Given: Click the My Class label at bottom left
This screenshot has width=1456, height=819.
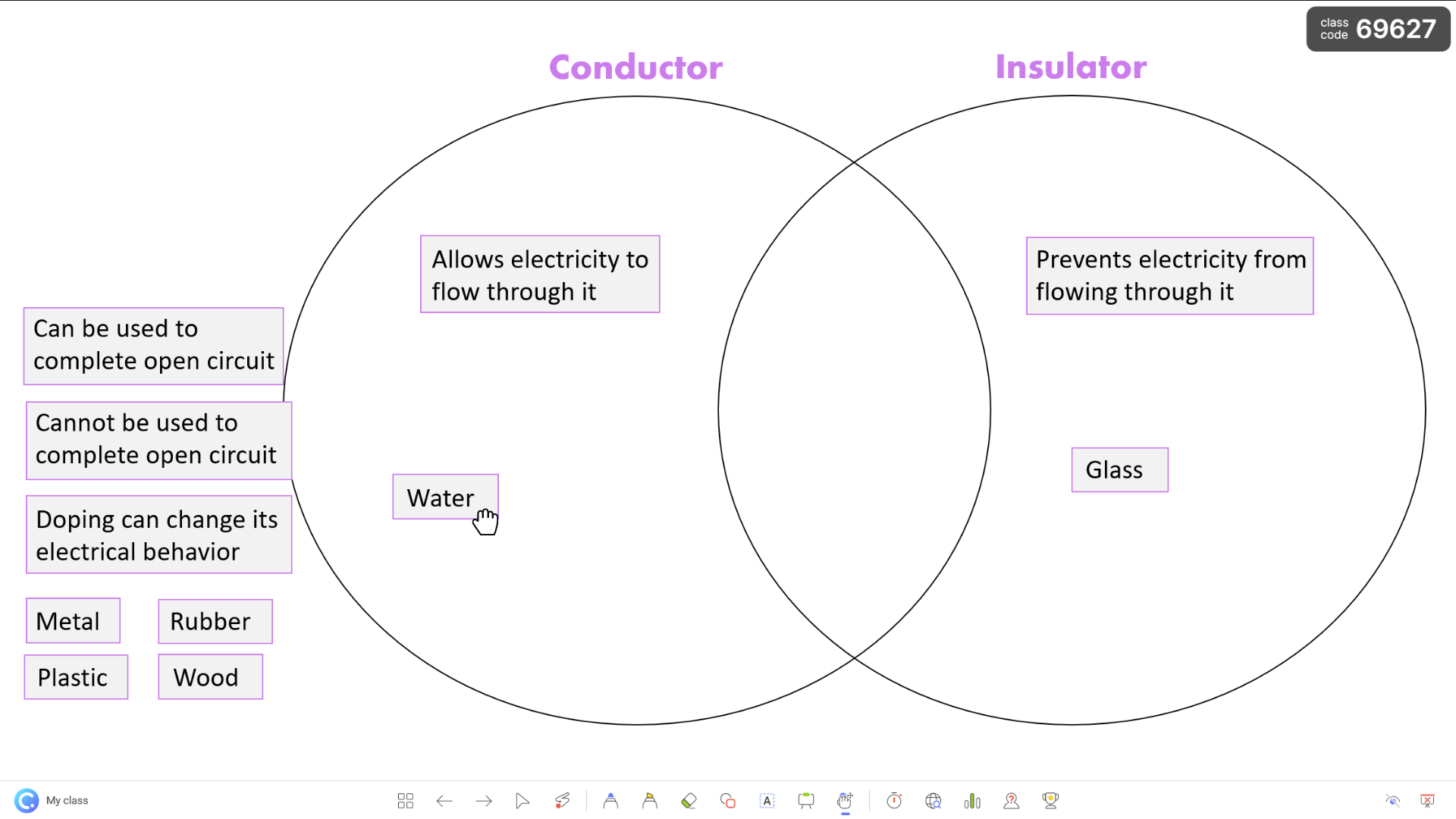Looking at the screenshot, I should point(67,800).
